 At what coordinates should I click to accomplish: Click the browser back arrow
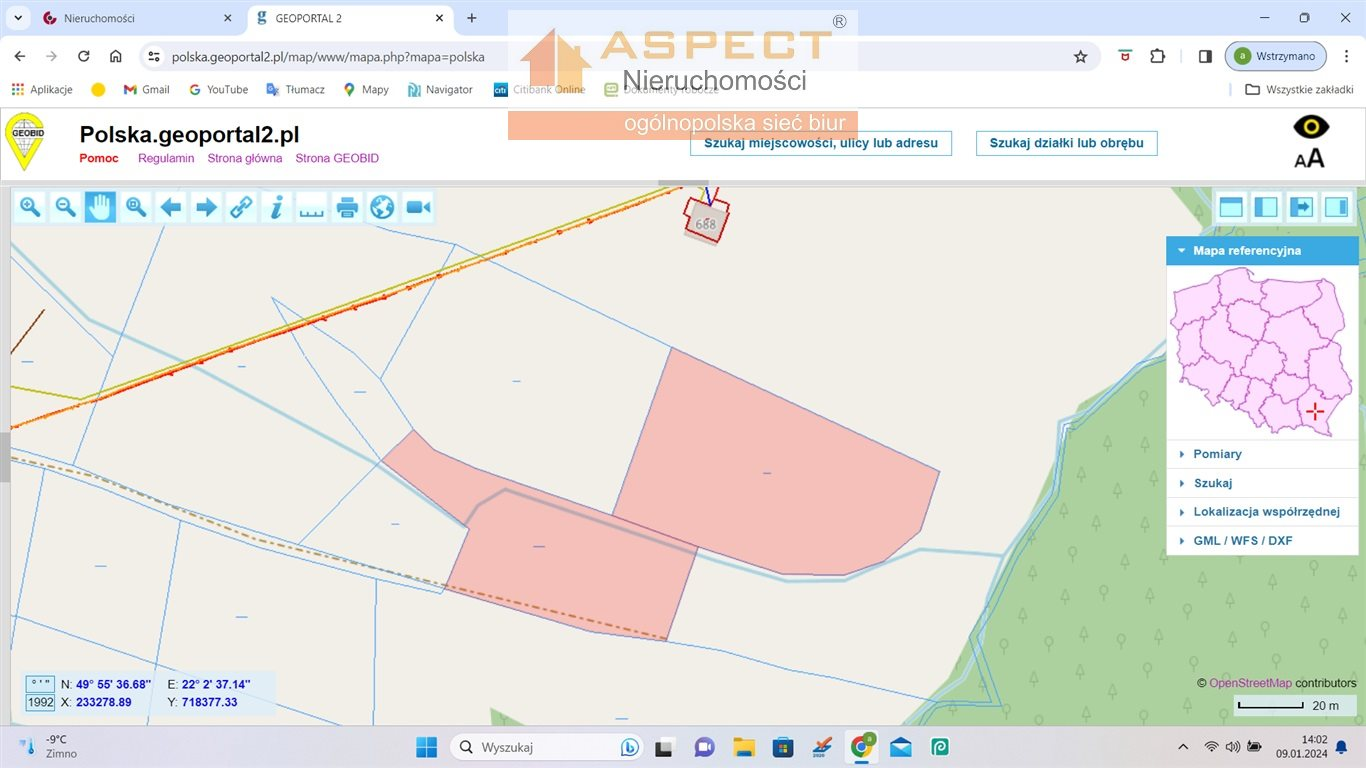click(20, 57)
